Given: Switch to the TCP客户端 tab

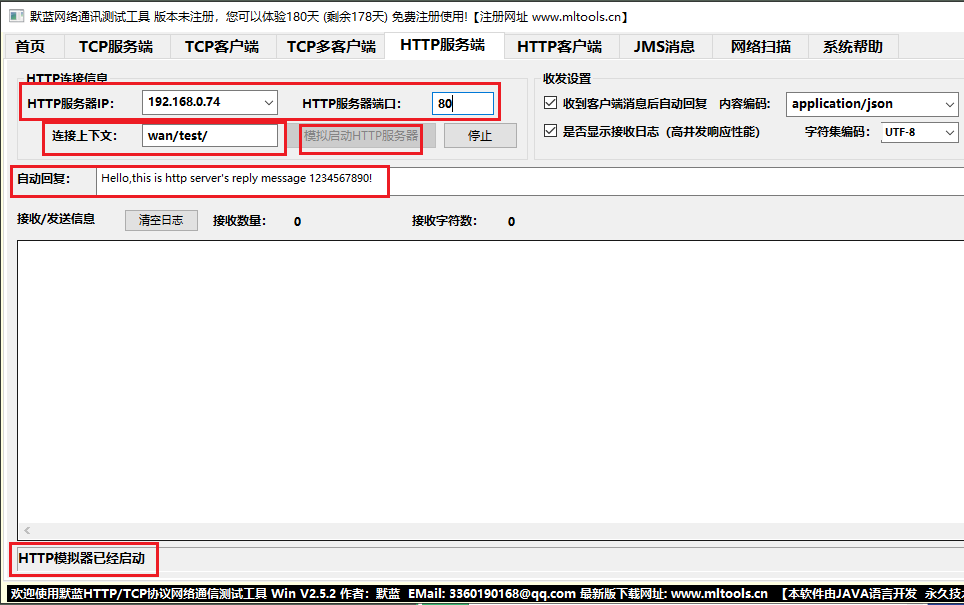Looking at the screenshot, I should pos(222,47).
